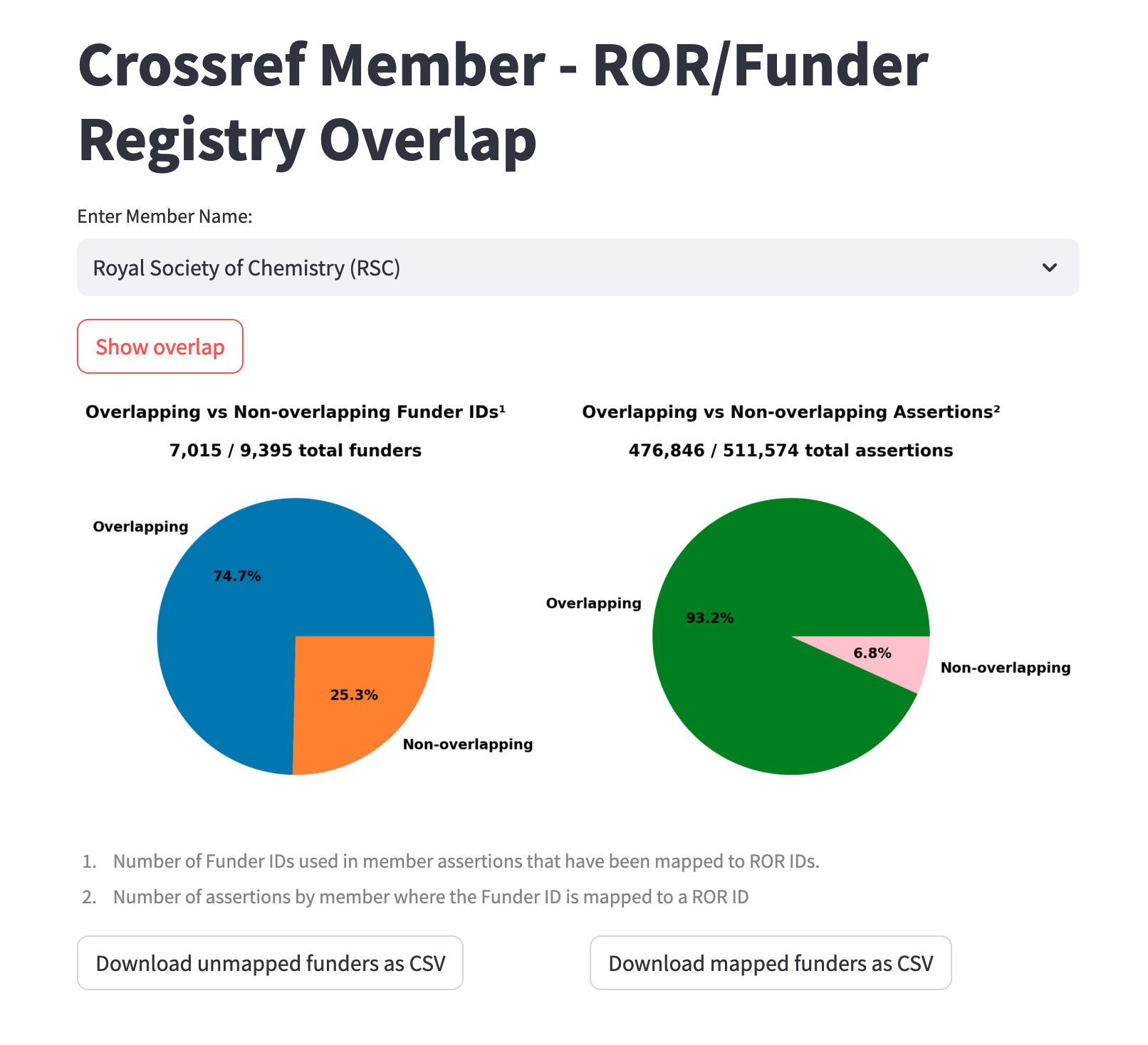Click the page heading Crossref Member title
This screenshot has height=1045, width=1148.
click(503, 103)
